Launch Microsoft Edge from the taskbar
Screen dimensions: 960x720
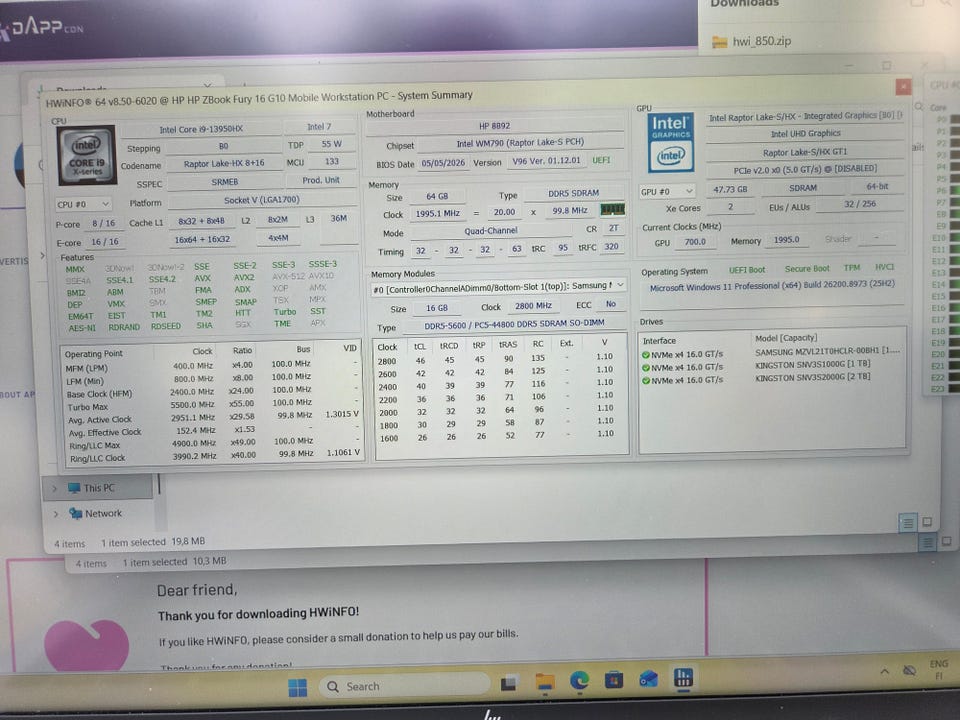579,680
